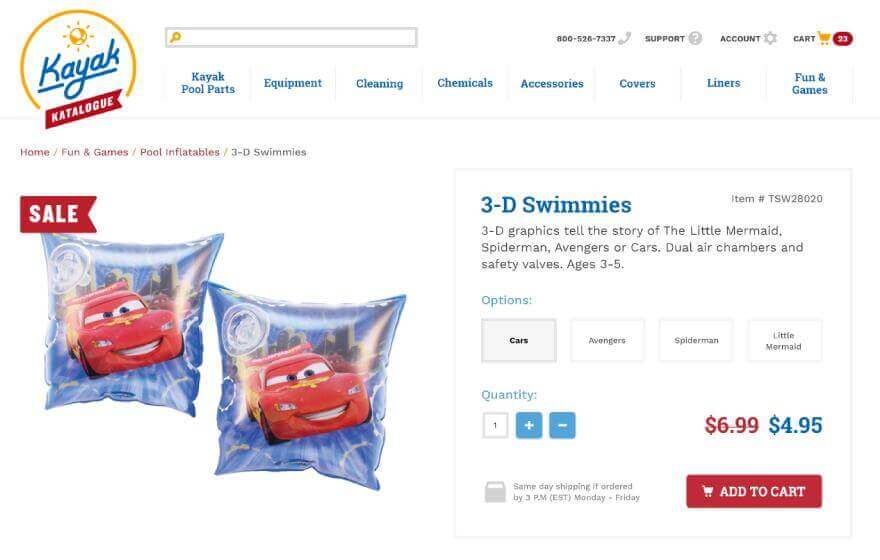This screenshot has width=880, height=560.
Task: Open the Chemicals menu
Action: click(465, 83)
